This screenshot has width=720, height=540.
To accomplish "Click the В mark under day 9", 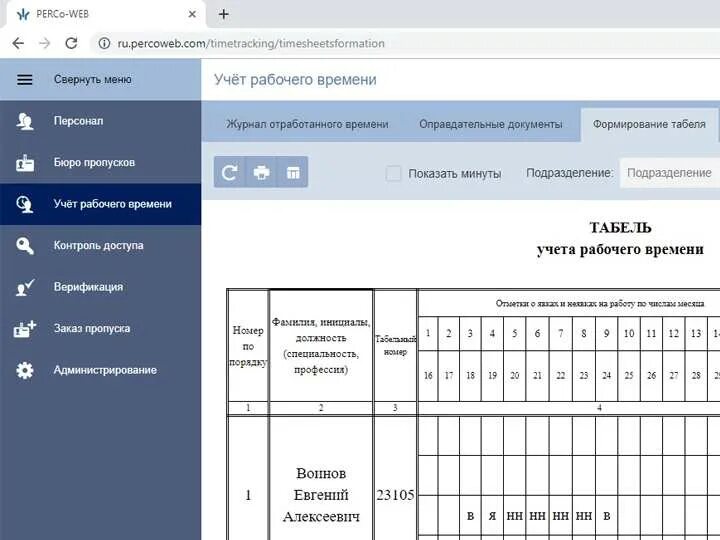I will point(607,516).
